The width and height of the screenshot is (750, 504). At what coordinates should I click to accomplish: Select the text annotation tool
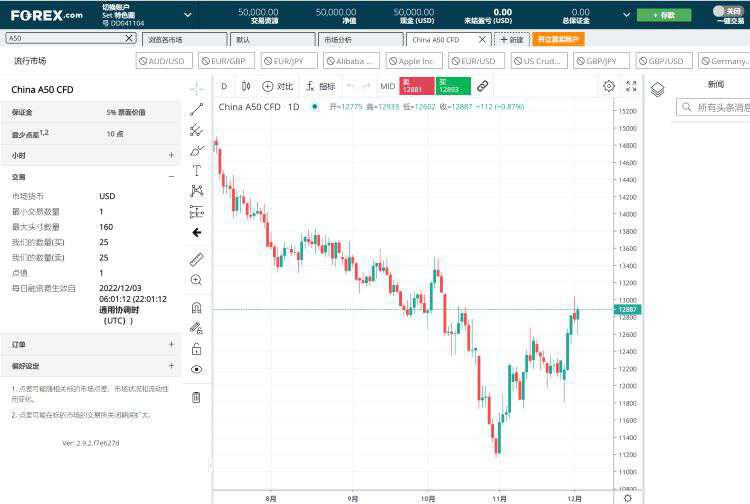coord(196,170)
